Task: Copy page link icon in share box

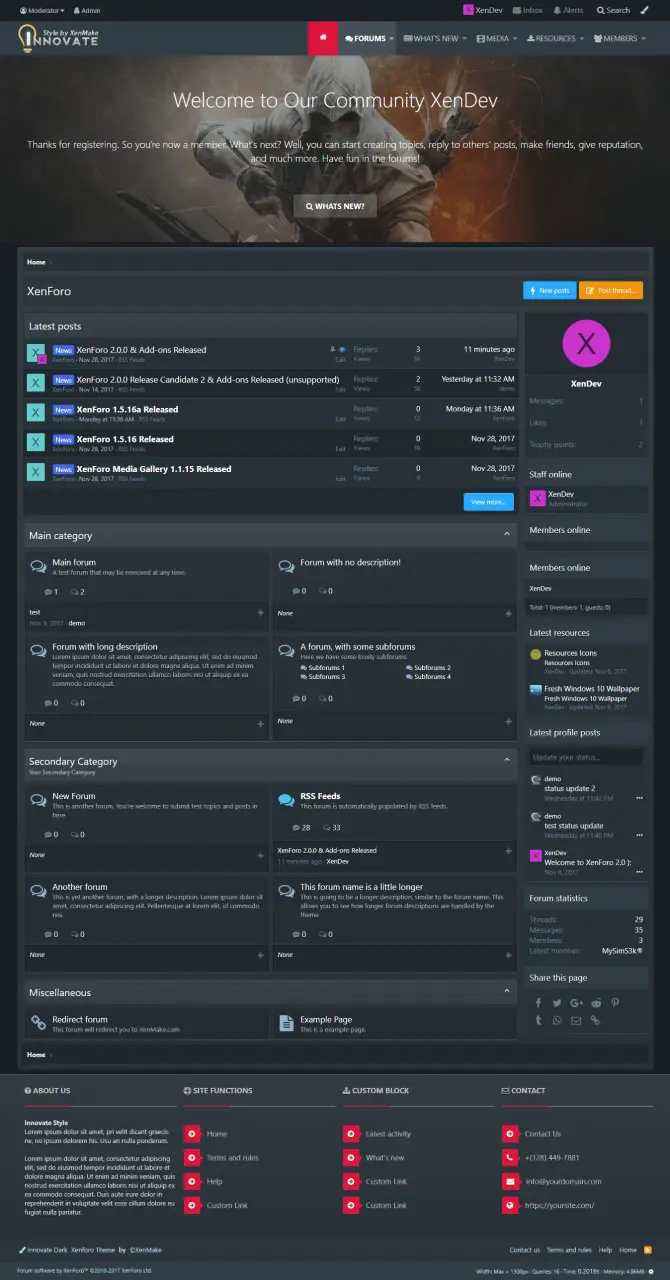Action: 596,1021
